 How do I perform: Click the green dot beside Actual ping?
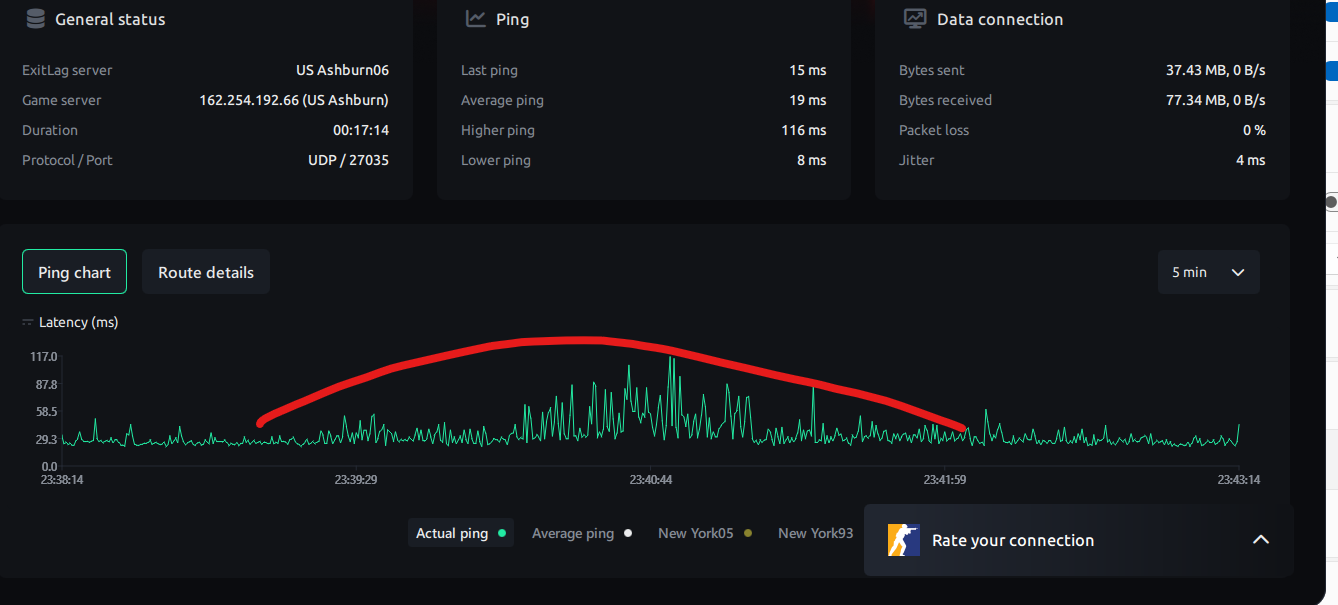point(502,533)
